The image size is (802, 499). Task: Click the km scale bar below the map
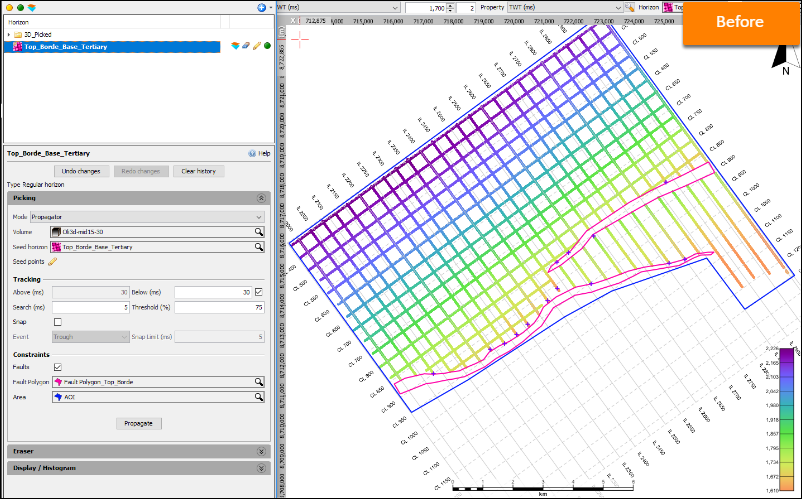(x=543, y=488)
